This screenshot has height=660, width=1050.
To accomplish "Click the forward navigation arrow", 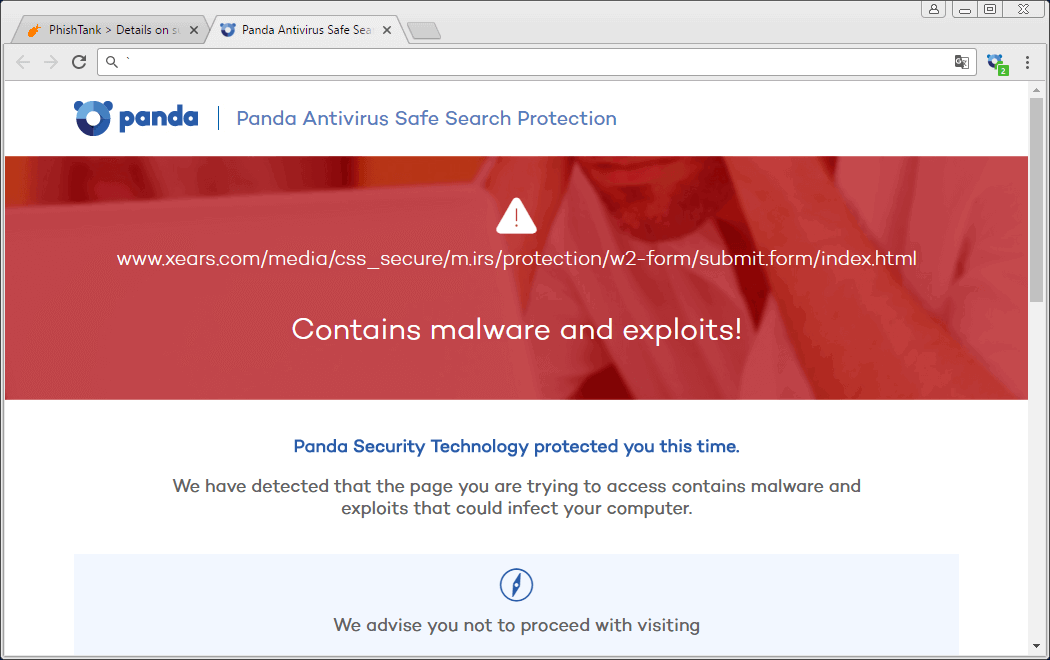I will [50, 62].
